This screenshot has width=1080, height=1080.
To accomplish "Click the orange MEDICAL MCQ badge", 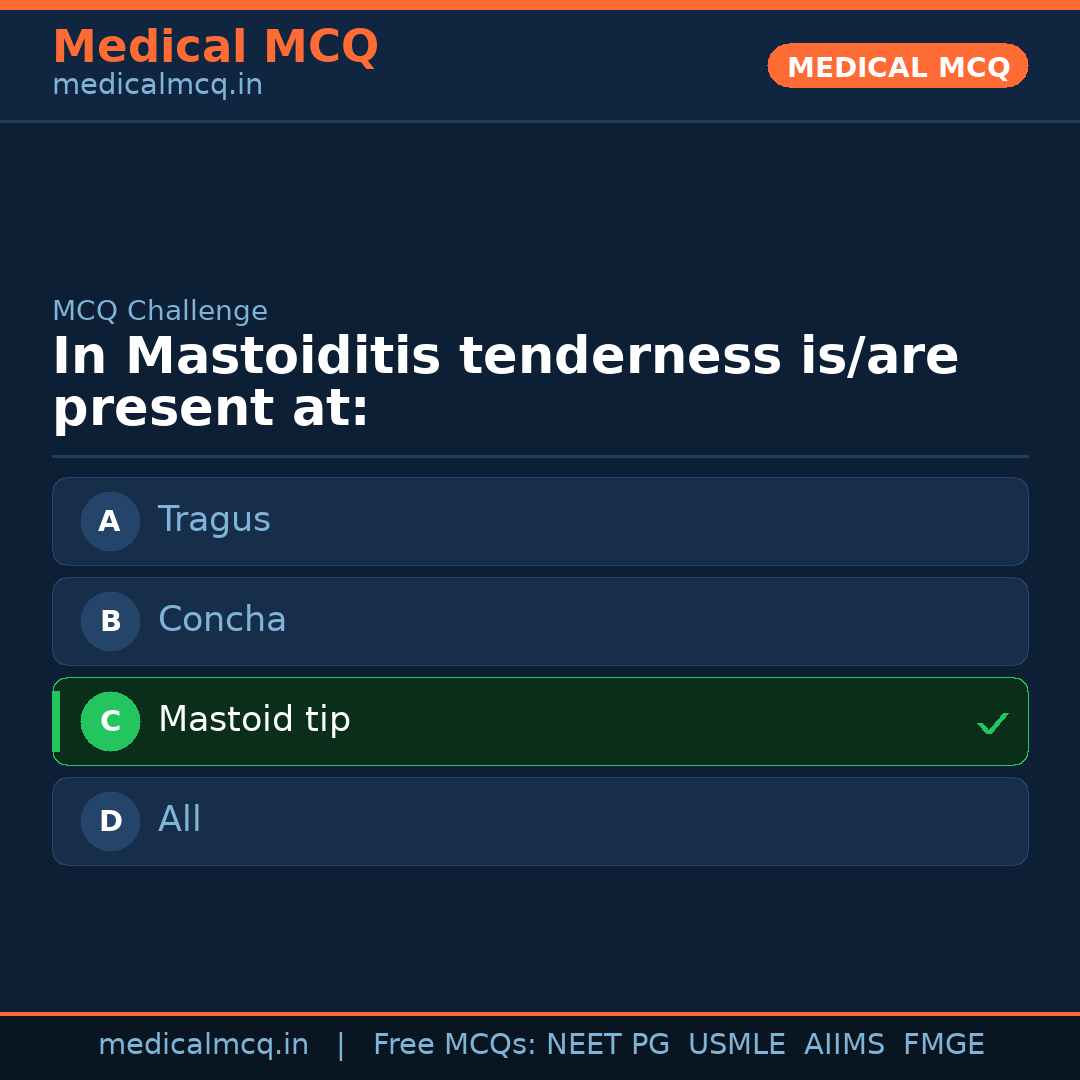I will pyautogui.click(x=897, y=67).
